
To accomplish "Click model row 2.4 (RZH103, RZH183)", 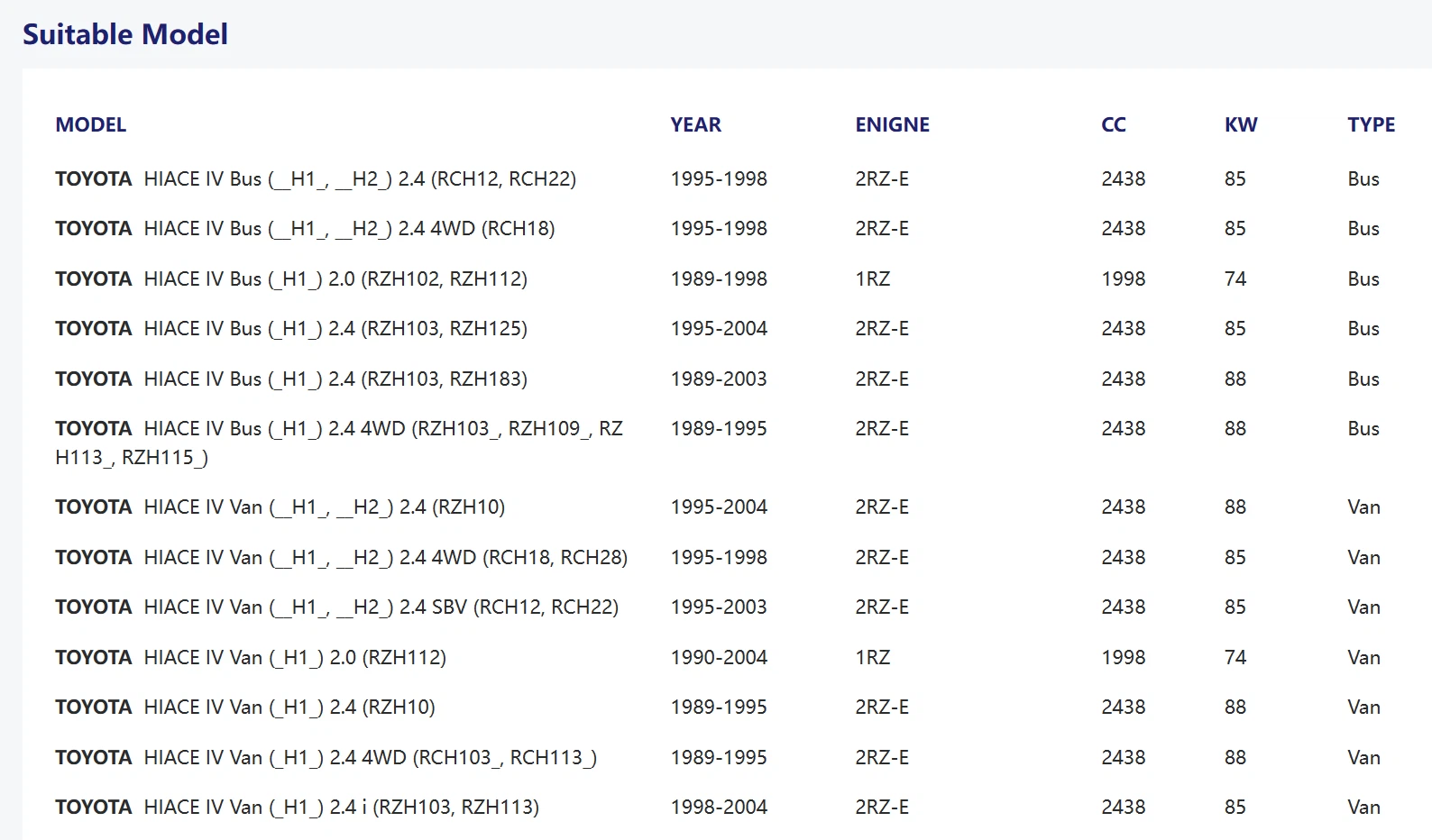I will coord(291,379).
